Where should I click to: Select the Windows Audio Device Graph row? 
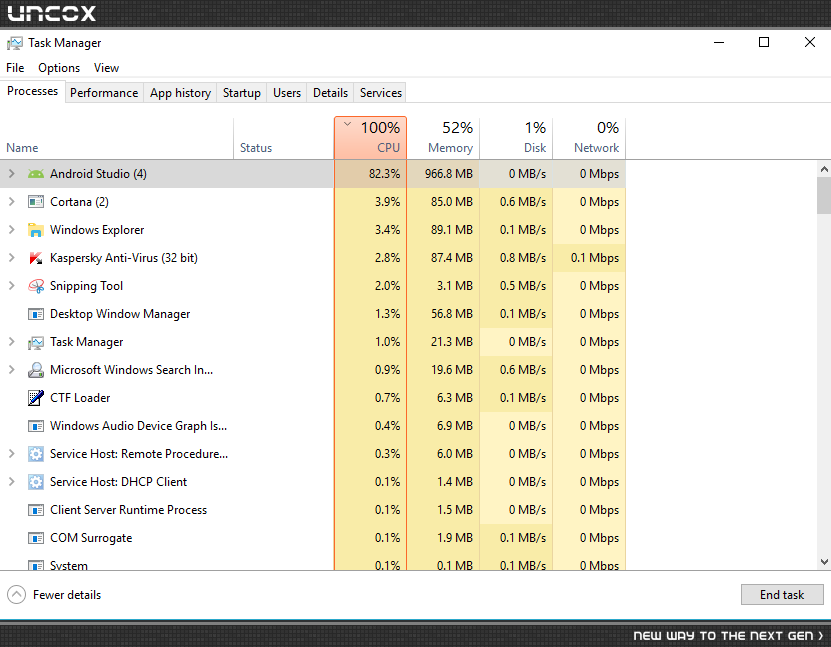[313, 426]
